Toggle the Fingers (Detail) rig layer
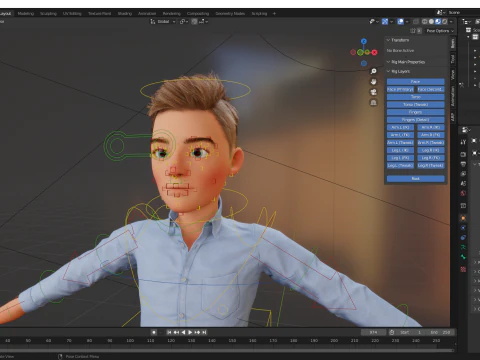Screen dimensions: 480x360 click(415, 120)
